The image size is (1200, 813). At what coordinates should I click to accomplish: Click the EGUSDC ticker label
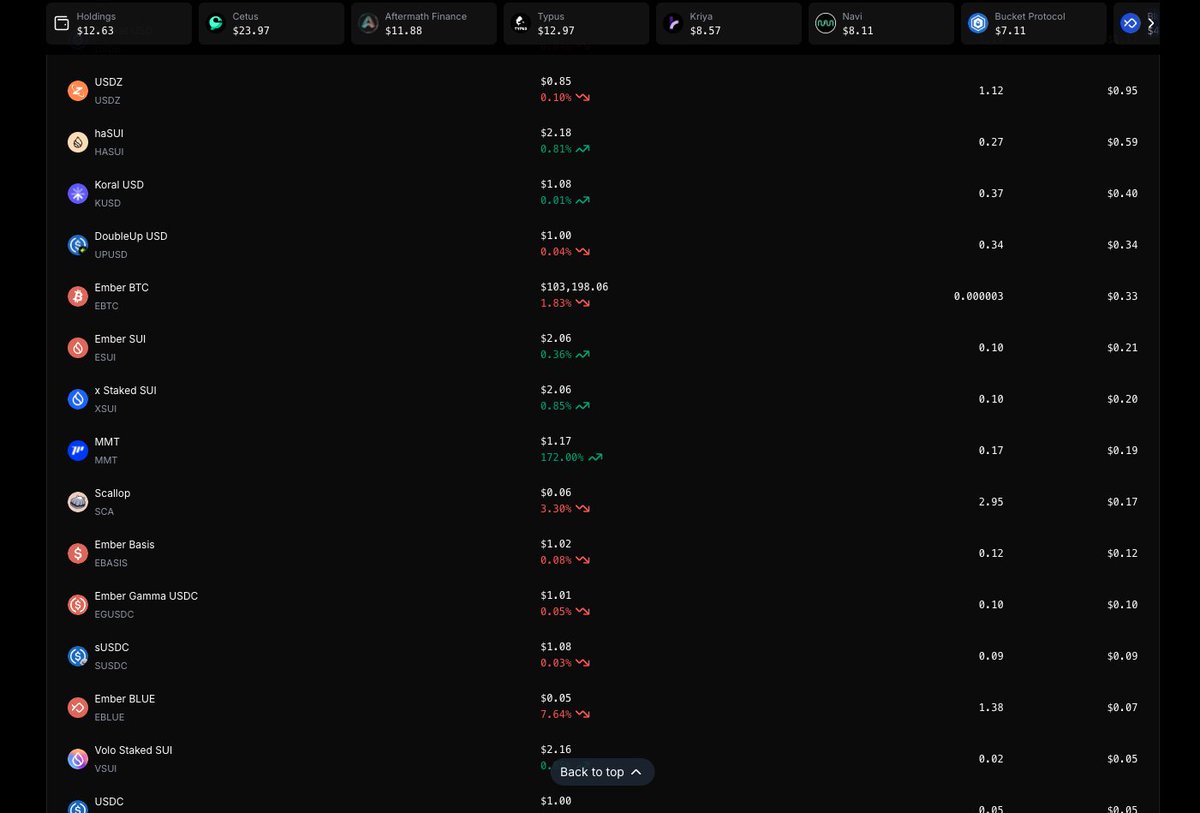pyautogui.click(x=114, y=615)
